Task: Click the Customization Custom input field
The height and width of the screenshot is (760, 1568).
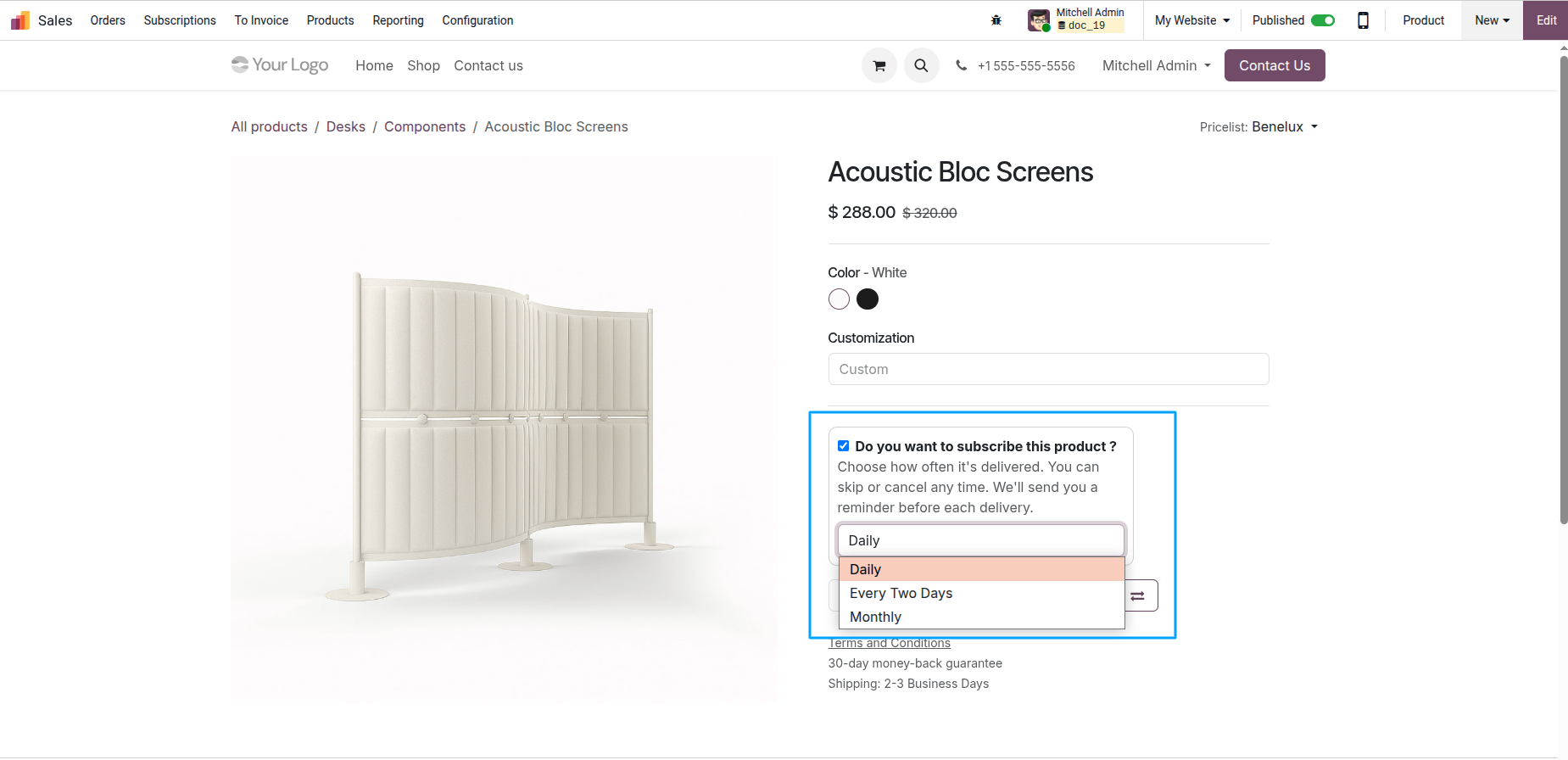Action: (x=1048, y=369)
